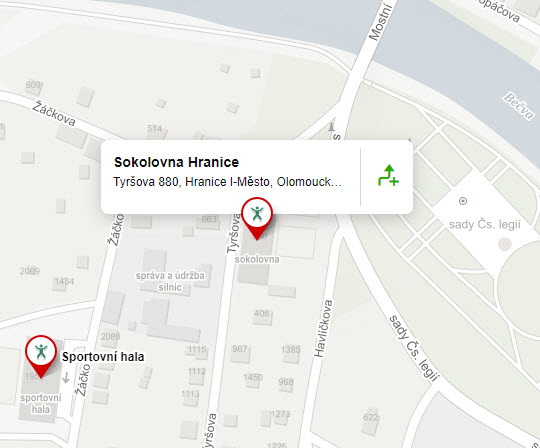The height and width of the screenshot is (448, 540).
Task: Click the Havlíčkova street label
Action: pyautogui.click(x=323, y=328)
